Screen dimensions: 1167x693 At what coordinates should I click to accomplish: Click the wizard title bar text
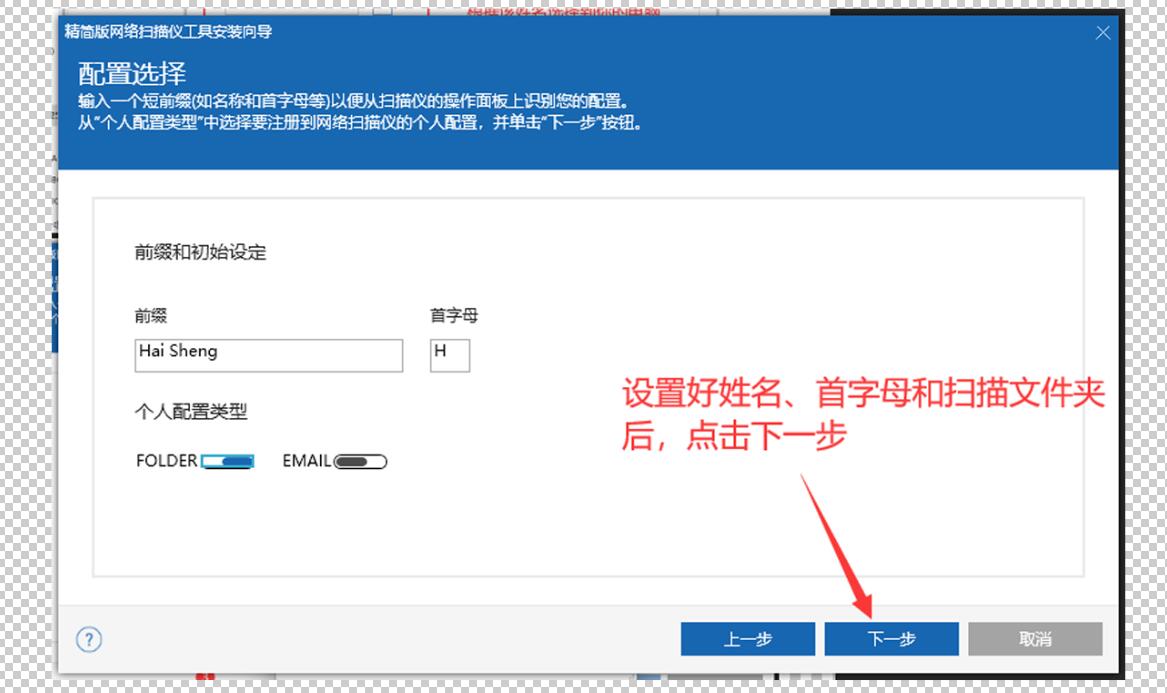click(168, 32)
